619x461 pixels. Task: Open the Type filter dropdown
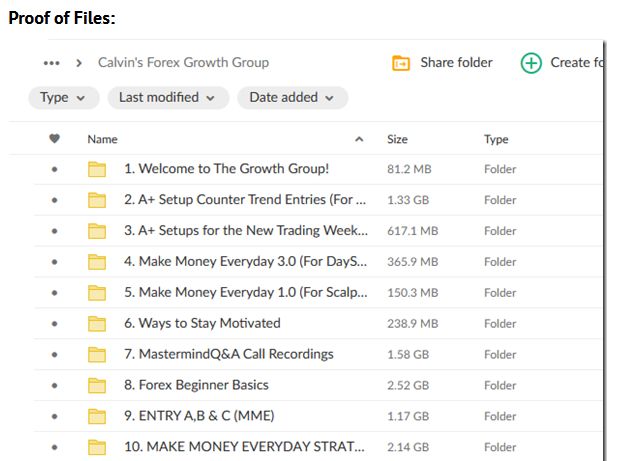[64, 97]
